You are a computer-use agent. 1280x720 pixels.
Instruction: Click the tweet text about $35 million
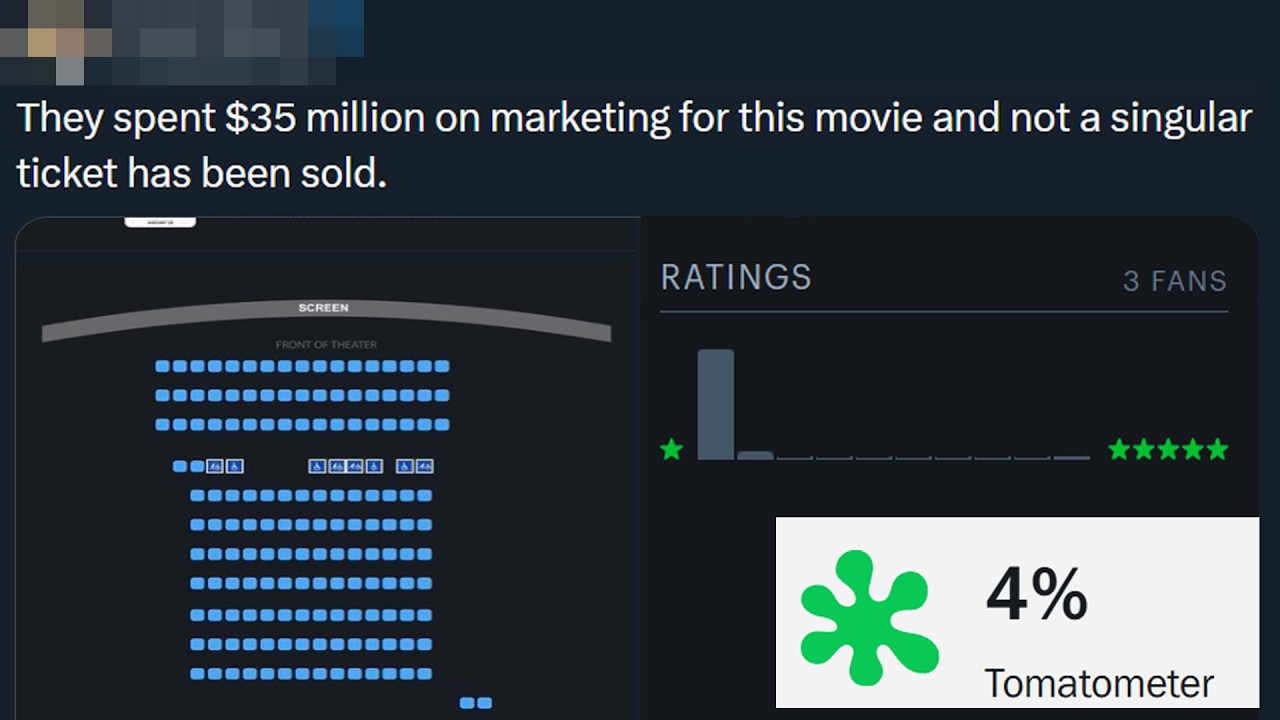tap(634, 146)
